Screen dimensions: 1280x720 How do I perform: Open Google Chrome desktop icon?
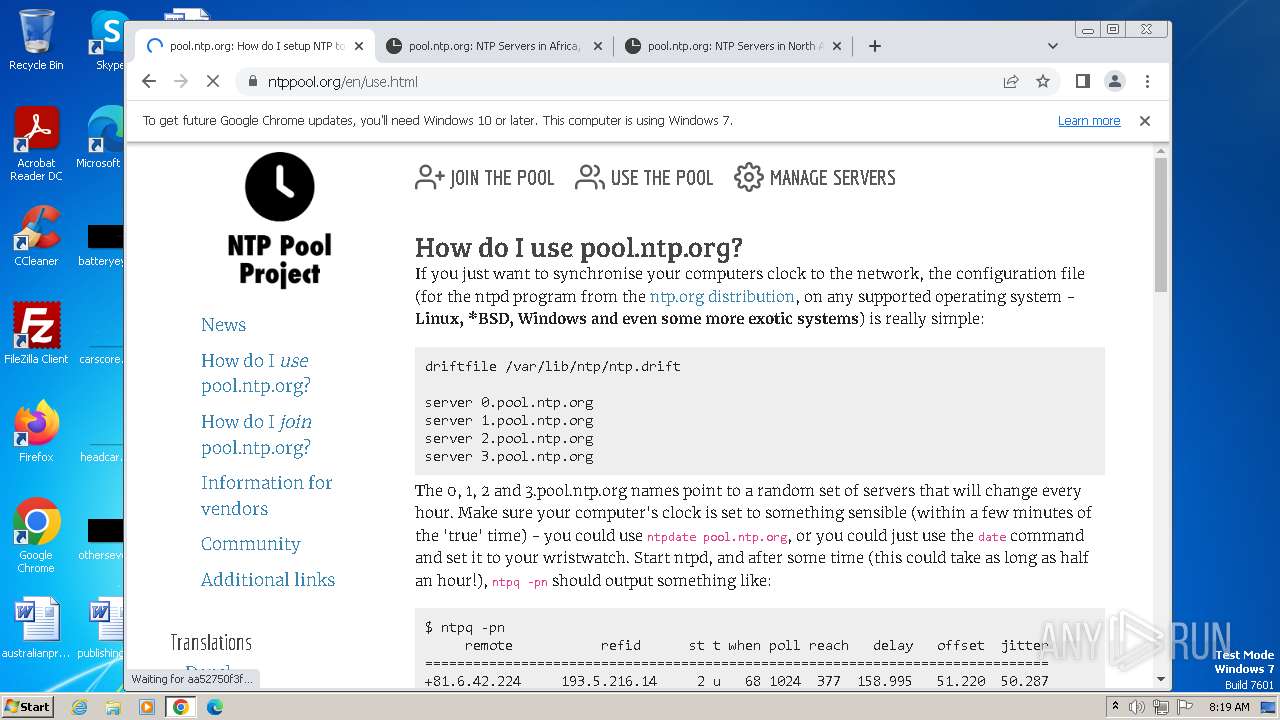tap(36, 536)
